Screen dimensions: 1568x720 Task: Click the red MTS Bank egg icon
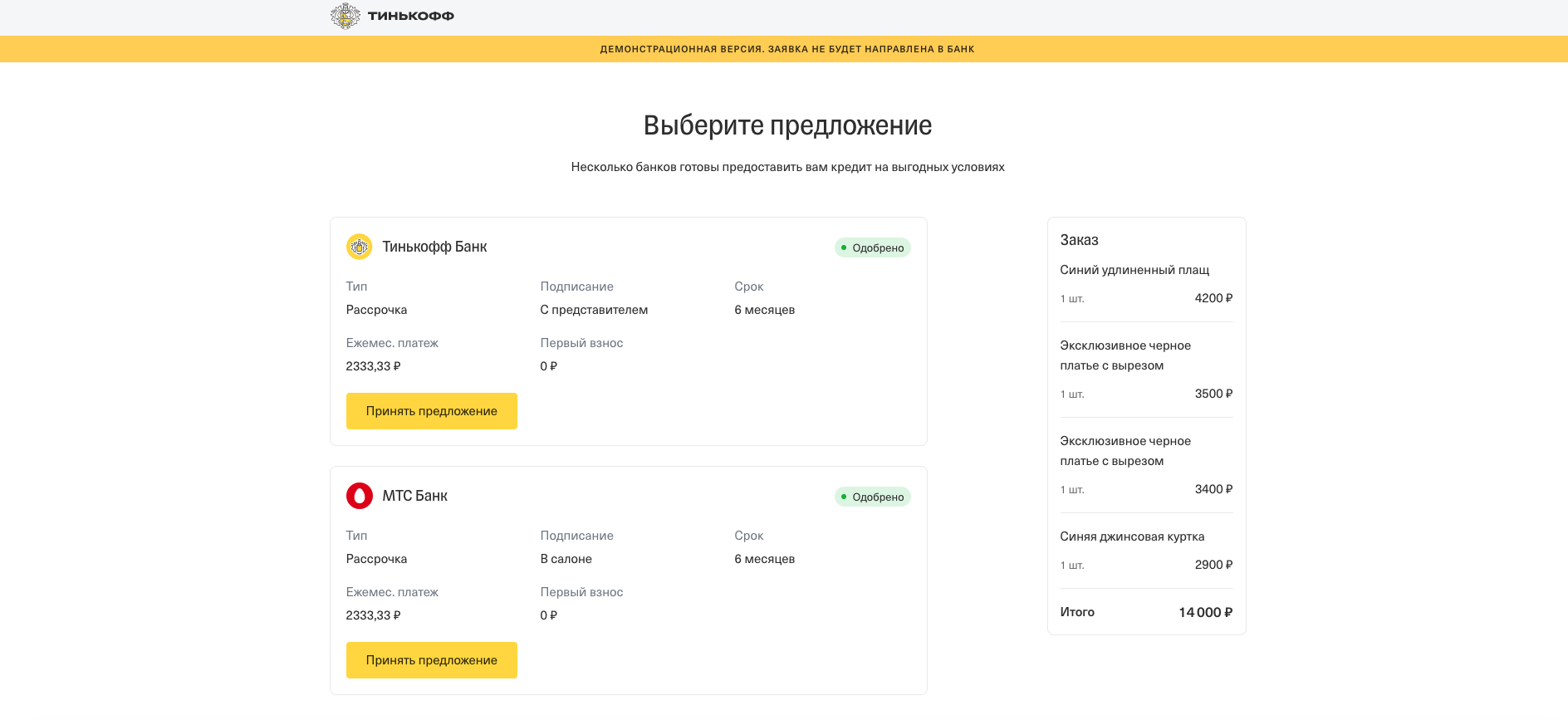360,496
